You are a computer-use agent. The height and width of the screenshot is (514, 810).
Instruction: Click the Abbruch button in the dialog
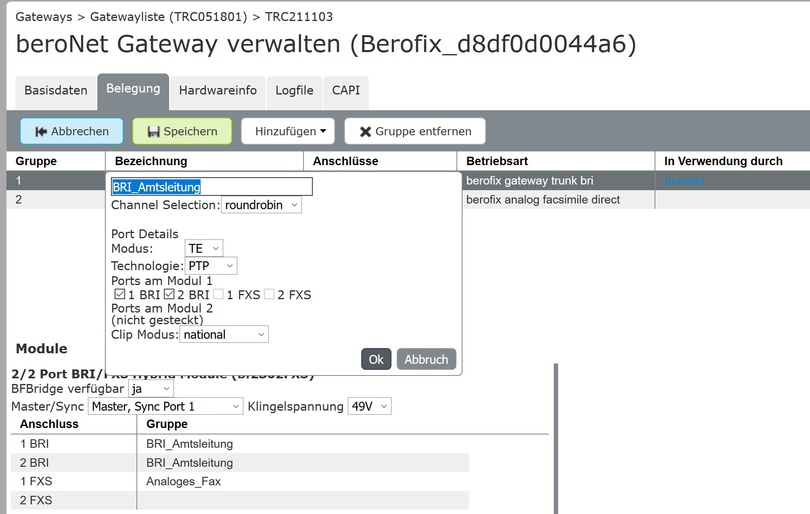[x=426, y=360]
